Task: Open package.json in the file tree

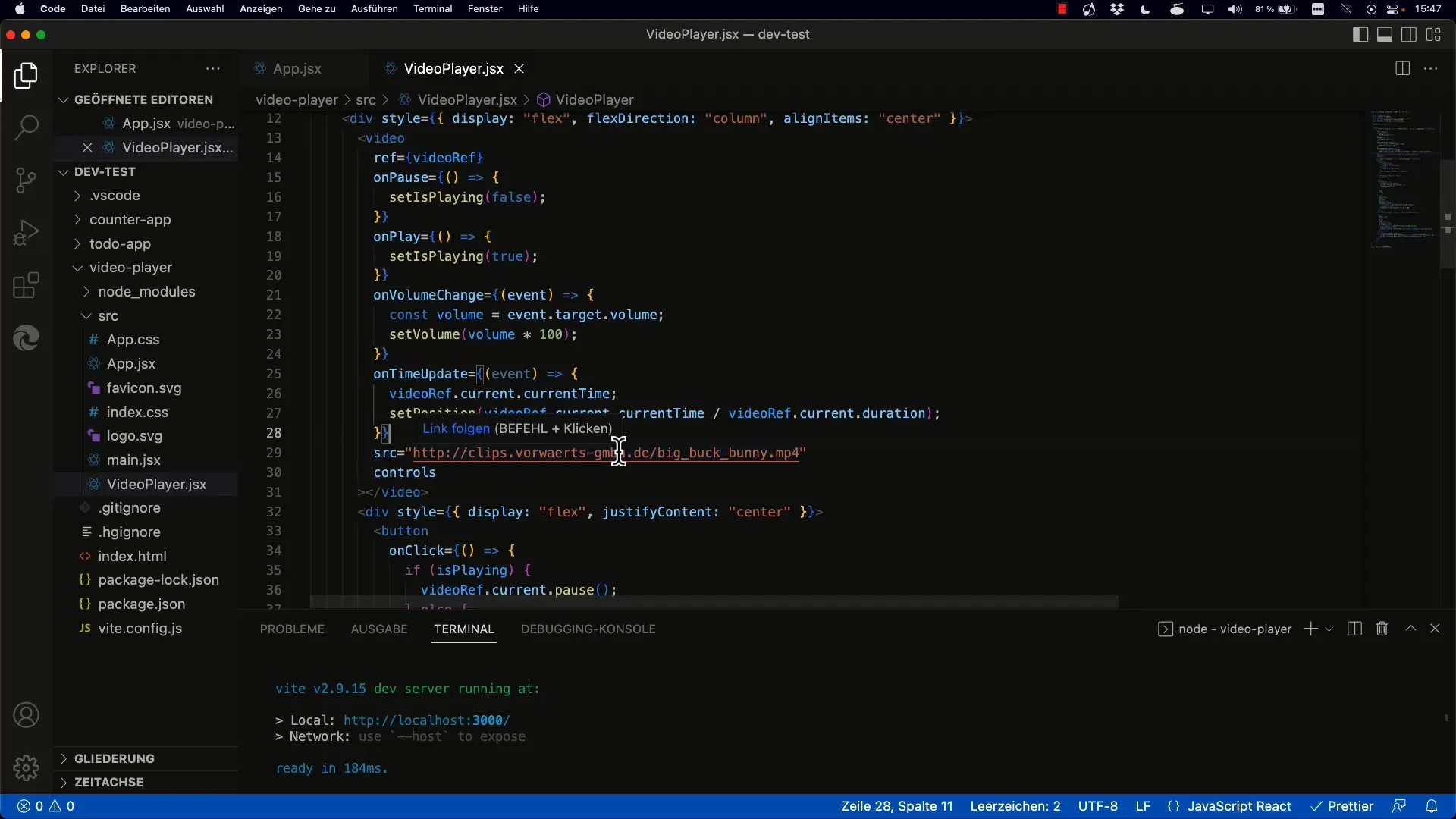Action: pyautogui.click(x=141, y=604)
